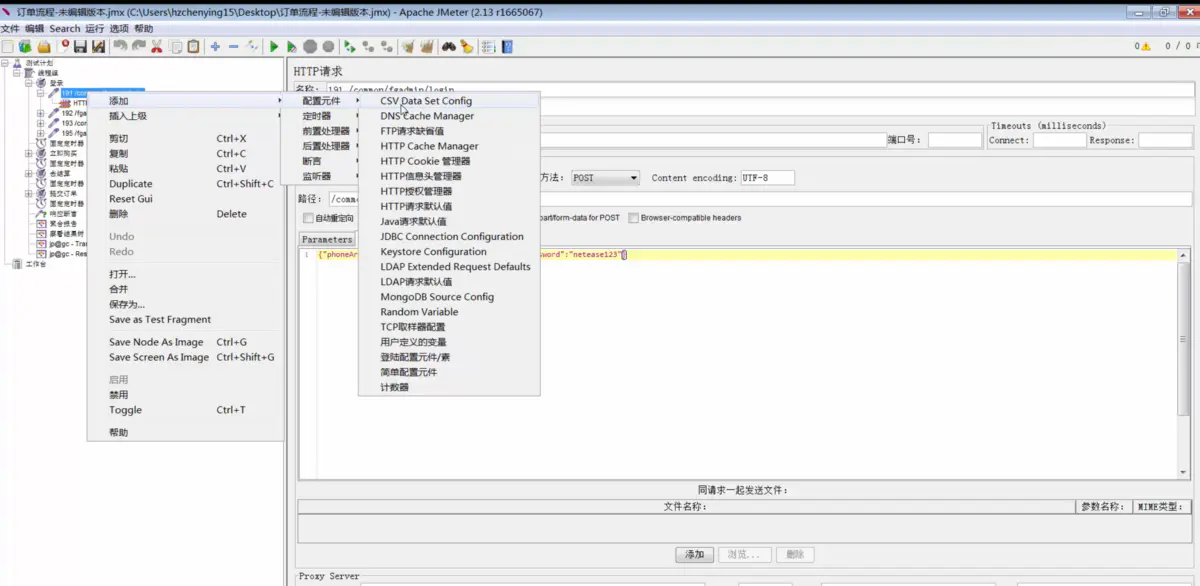Choose Save as Test Fragment
The height and width of the screenshot is (586, 1200).
click(186, 320)
